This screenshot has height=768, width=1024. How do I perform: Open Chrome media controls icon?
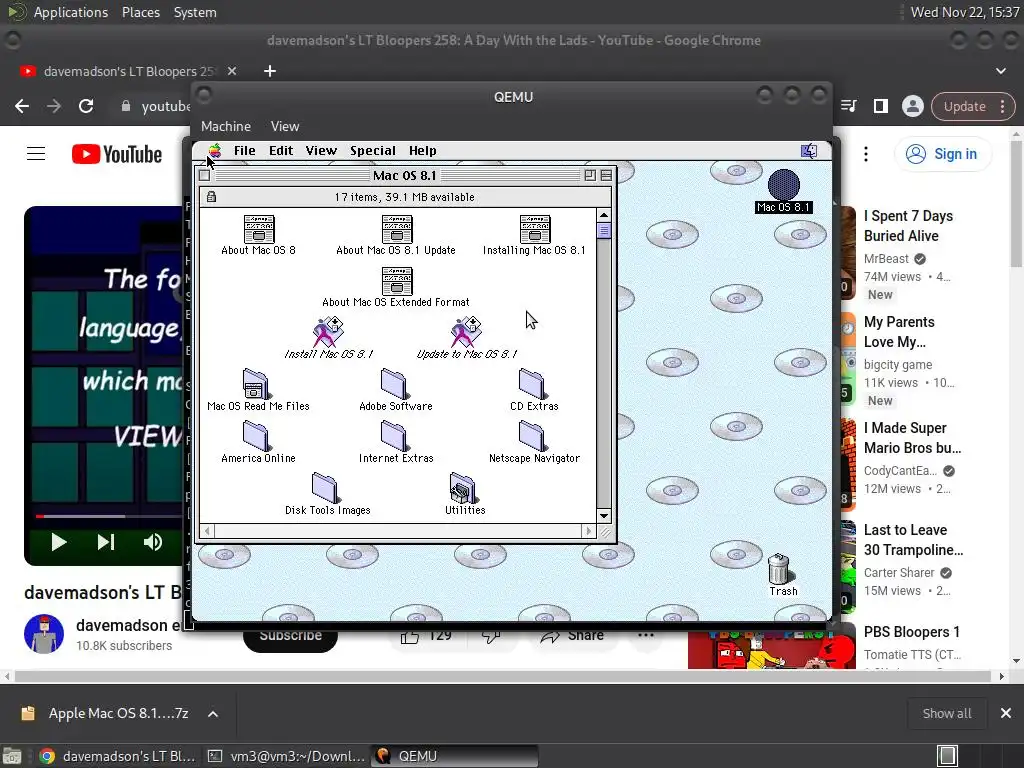tap(849, 106)
